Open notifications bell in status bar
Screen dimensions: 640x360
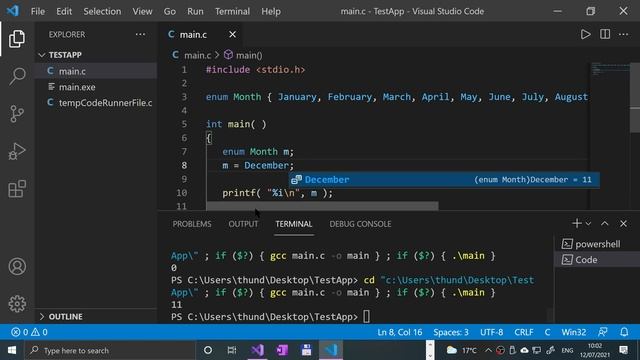coord(624,332)
